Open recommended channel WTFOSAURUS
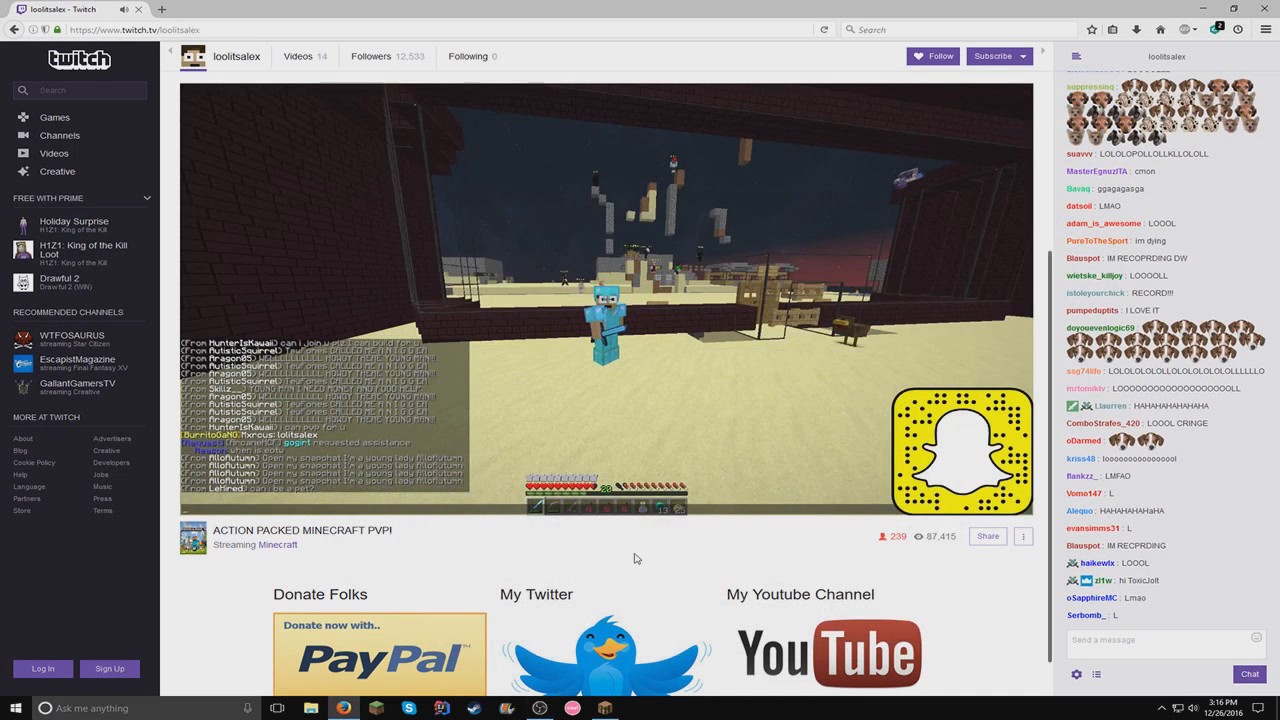The image size is (1280, 720). (72, 339)
